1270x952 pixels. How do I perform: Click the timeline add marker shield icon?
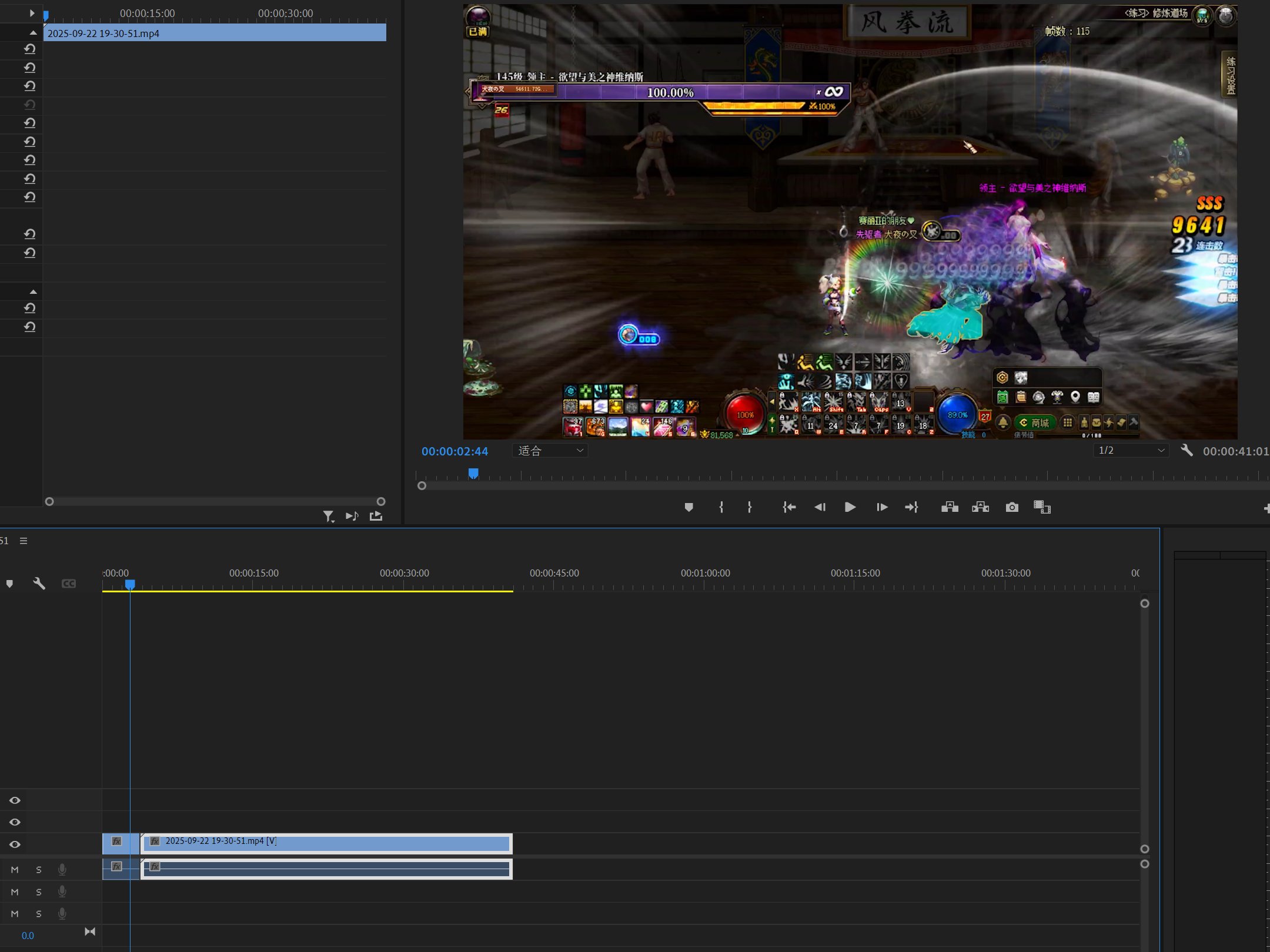(x=9, y=584)
